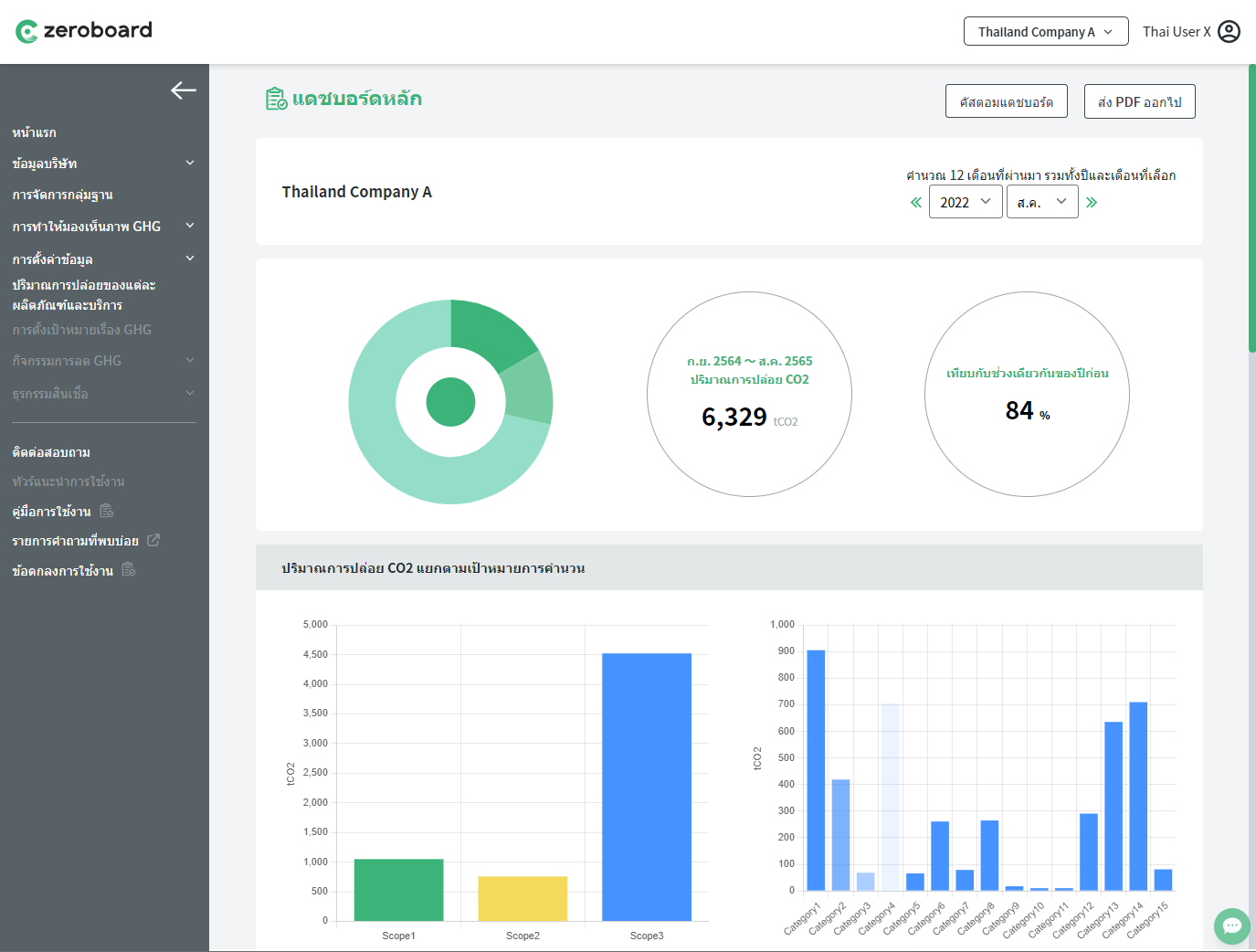Open the Thailand Company A dropdown
The height and width of the screenshot is (952, 1256).
1045,32
